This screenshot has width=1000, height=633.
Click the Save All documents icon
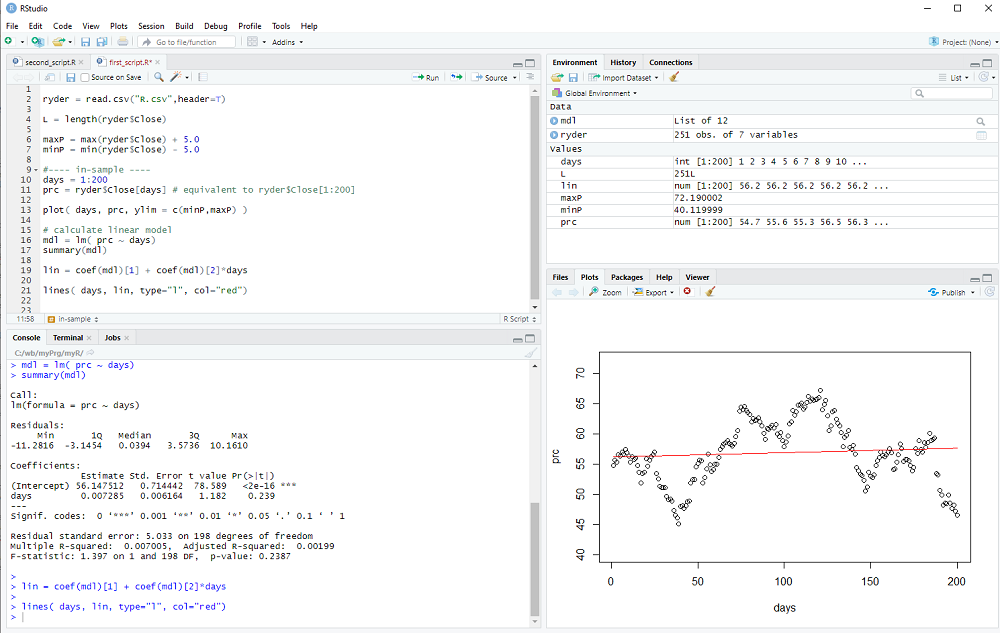(x=102, y=41)
